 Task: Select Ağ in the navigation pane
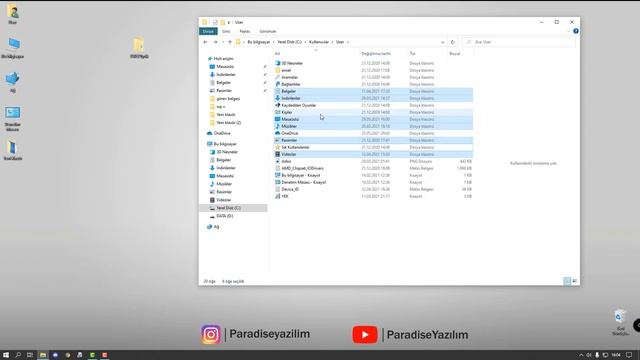pos(216,227)
